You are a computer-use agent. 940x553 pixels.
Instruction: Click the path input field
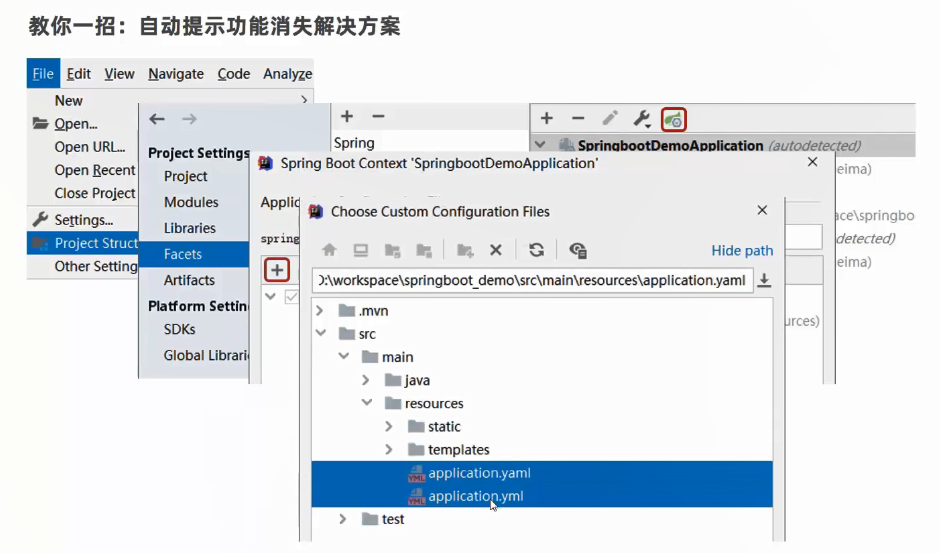coord(532,280)
